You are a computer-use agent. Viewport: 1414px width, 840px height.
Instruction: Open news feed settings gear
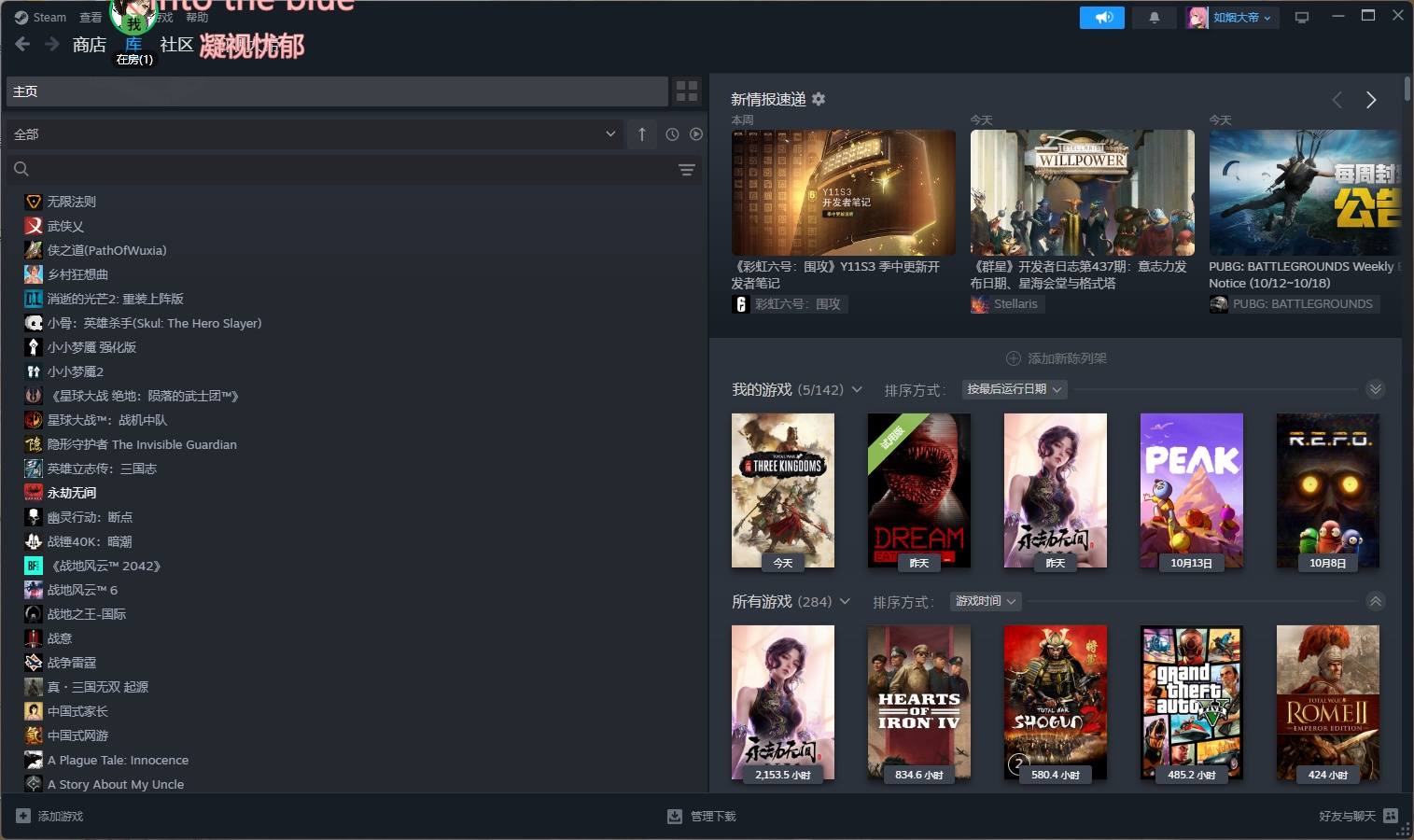pos(819,99)
